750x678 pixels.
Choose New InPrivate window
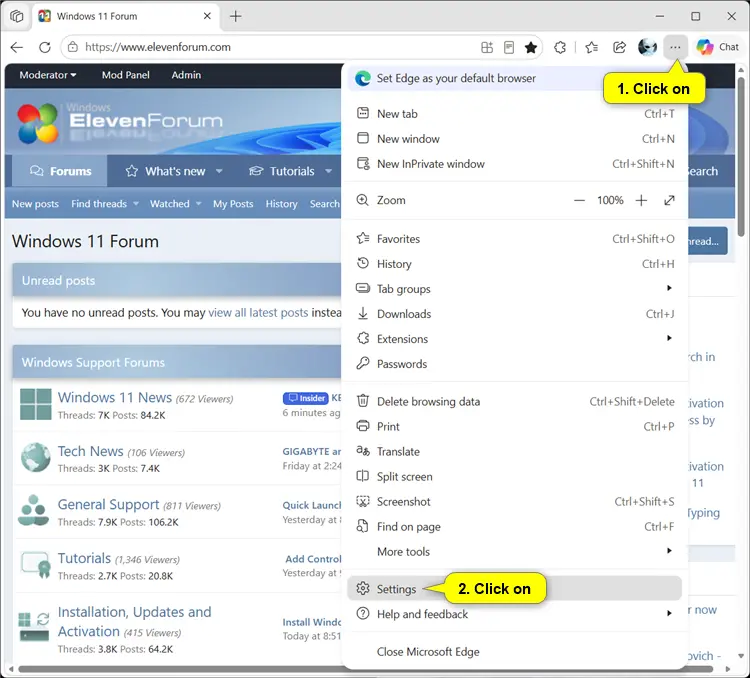coord(516,164)
